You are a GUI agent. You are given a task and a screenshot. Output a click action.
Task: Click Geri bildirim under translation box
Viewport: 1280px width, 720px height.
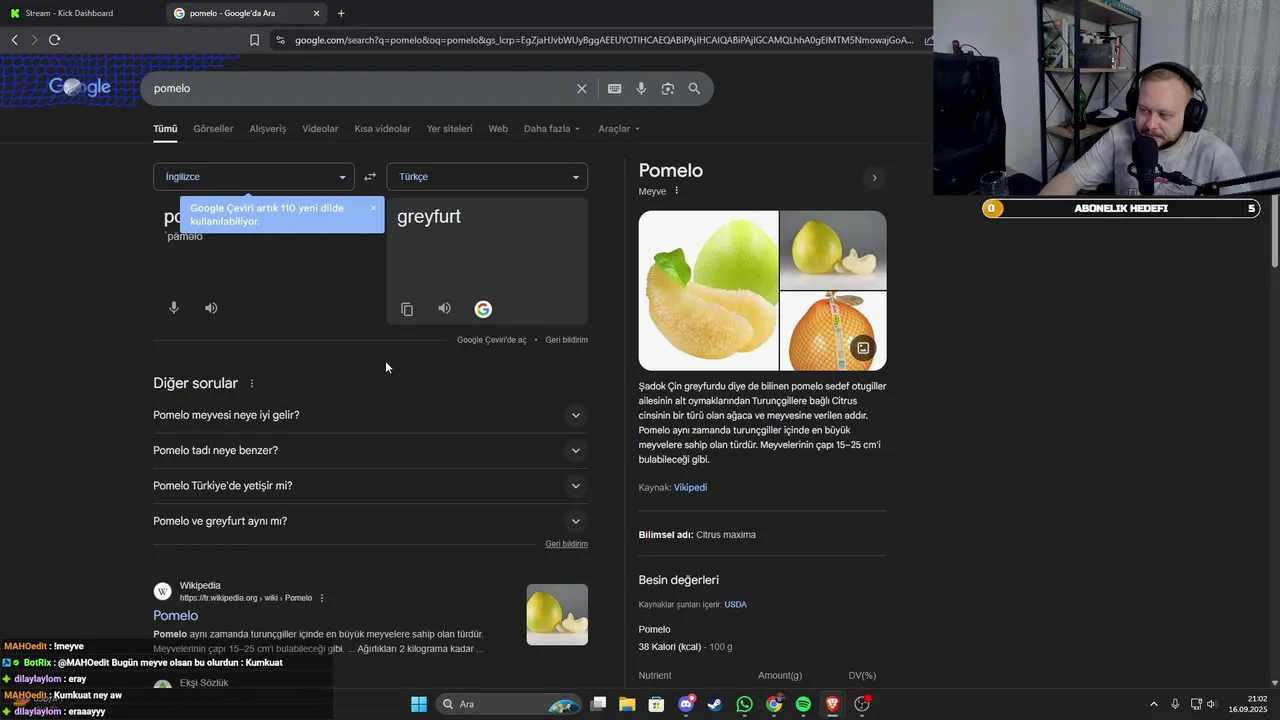[x=566, y=340]
